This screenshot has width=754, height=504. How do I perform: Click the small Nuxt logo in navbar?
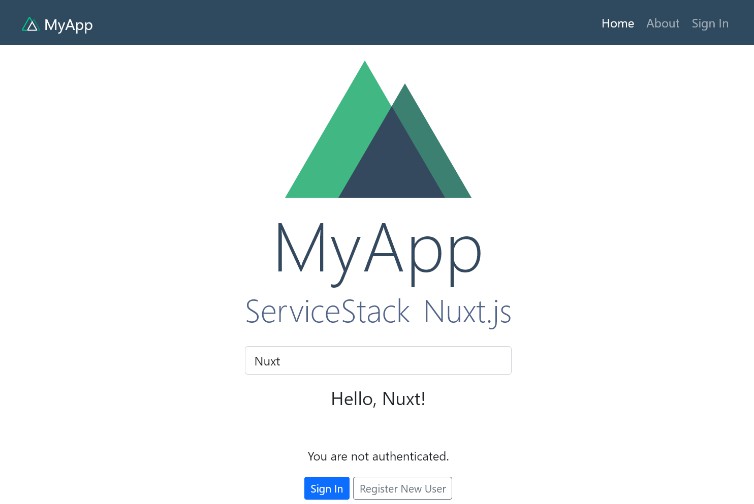(30, 24)
